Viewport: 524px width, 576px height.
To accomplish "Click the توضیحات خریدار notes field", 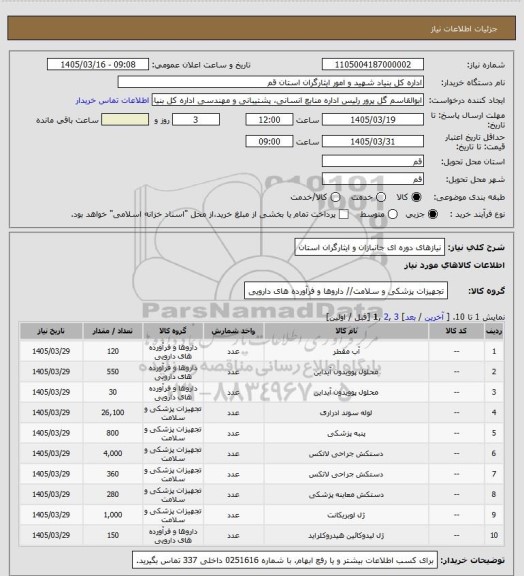I will [285, 560].
